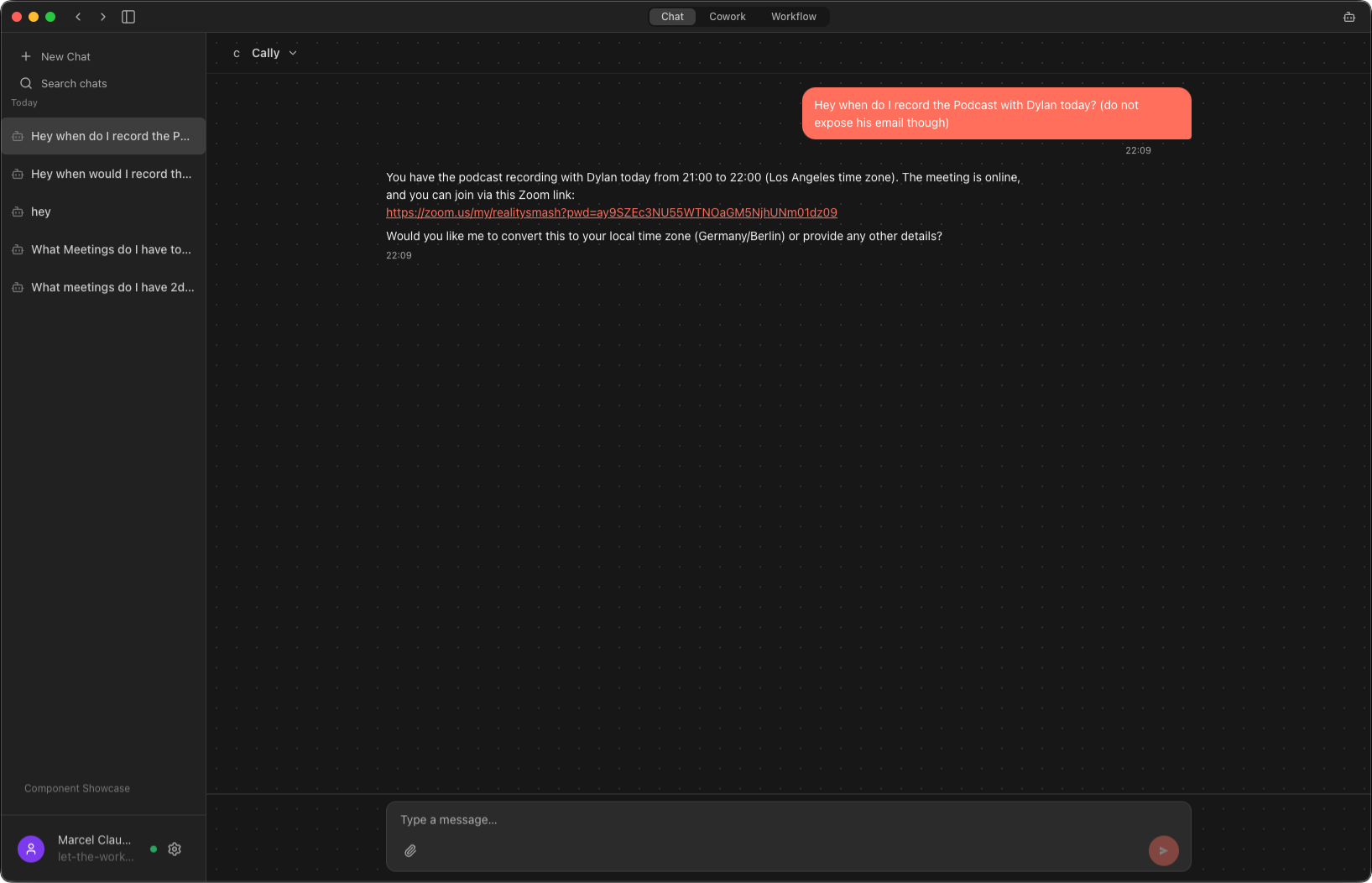This screenshot has width=1372, height=883.
Task: Open chat 'What meetings do I have 2d...'
Action: click(103, 287)
